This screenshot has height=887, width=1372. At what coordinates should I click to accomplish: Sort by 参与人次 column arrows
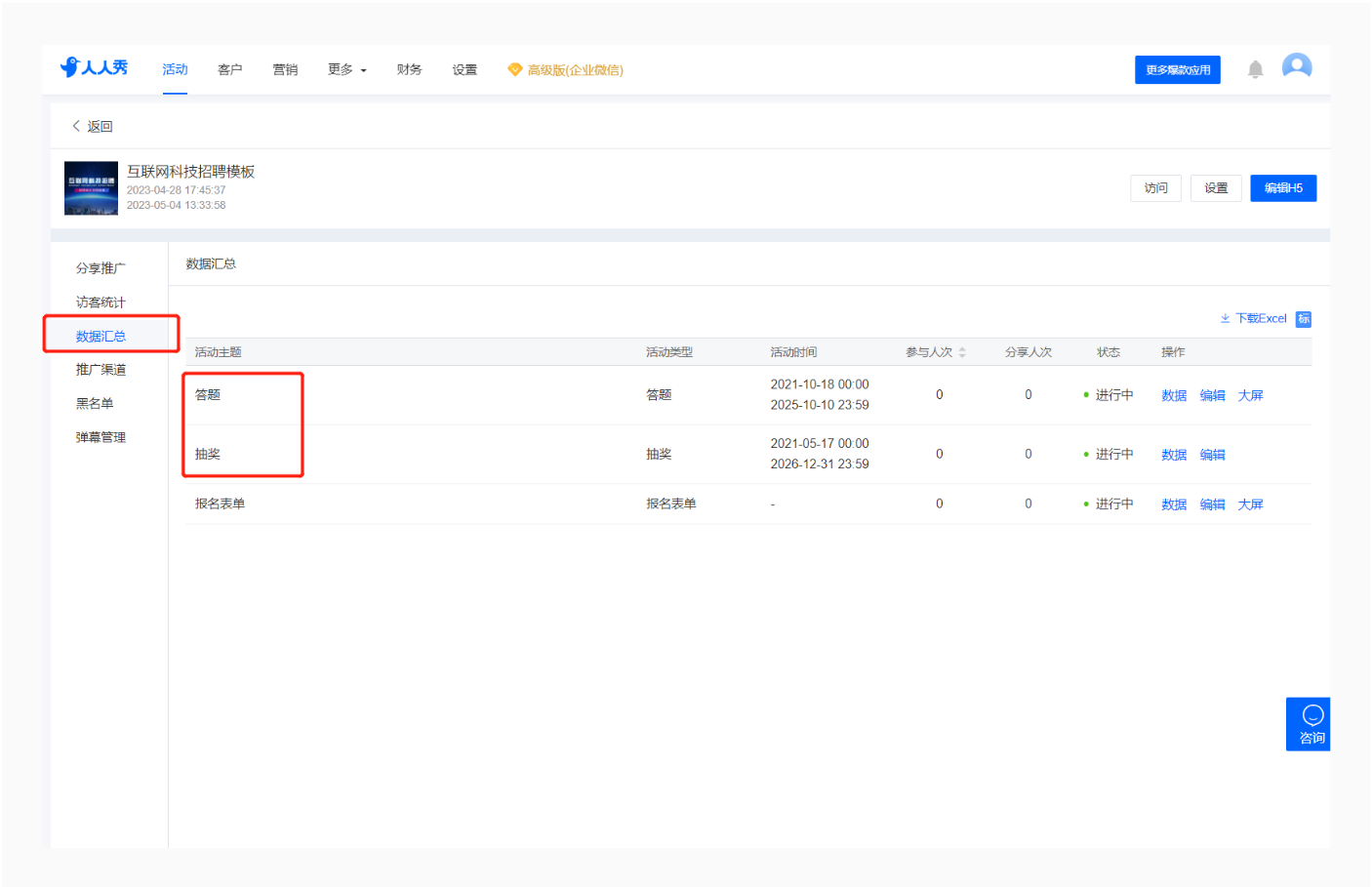962,352
